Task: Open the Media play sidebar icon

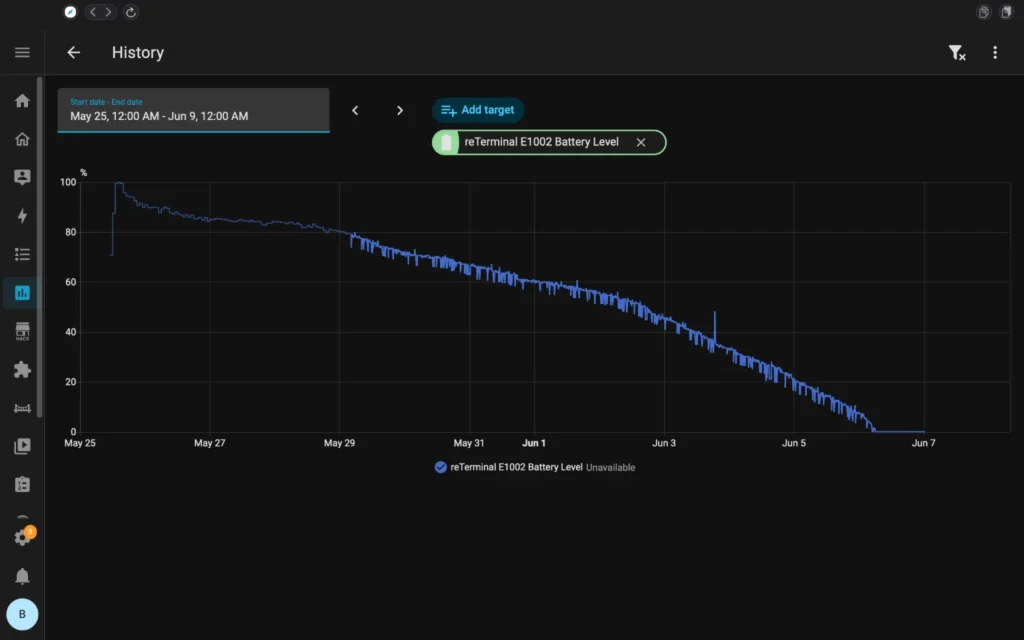Action: coord(22,446)
